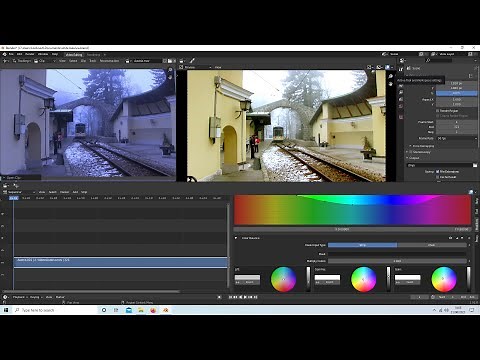Switch to the Rendering workspace tab
480x360 pixels.
click(93, 55)
